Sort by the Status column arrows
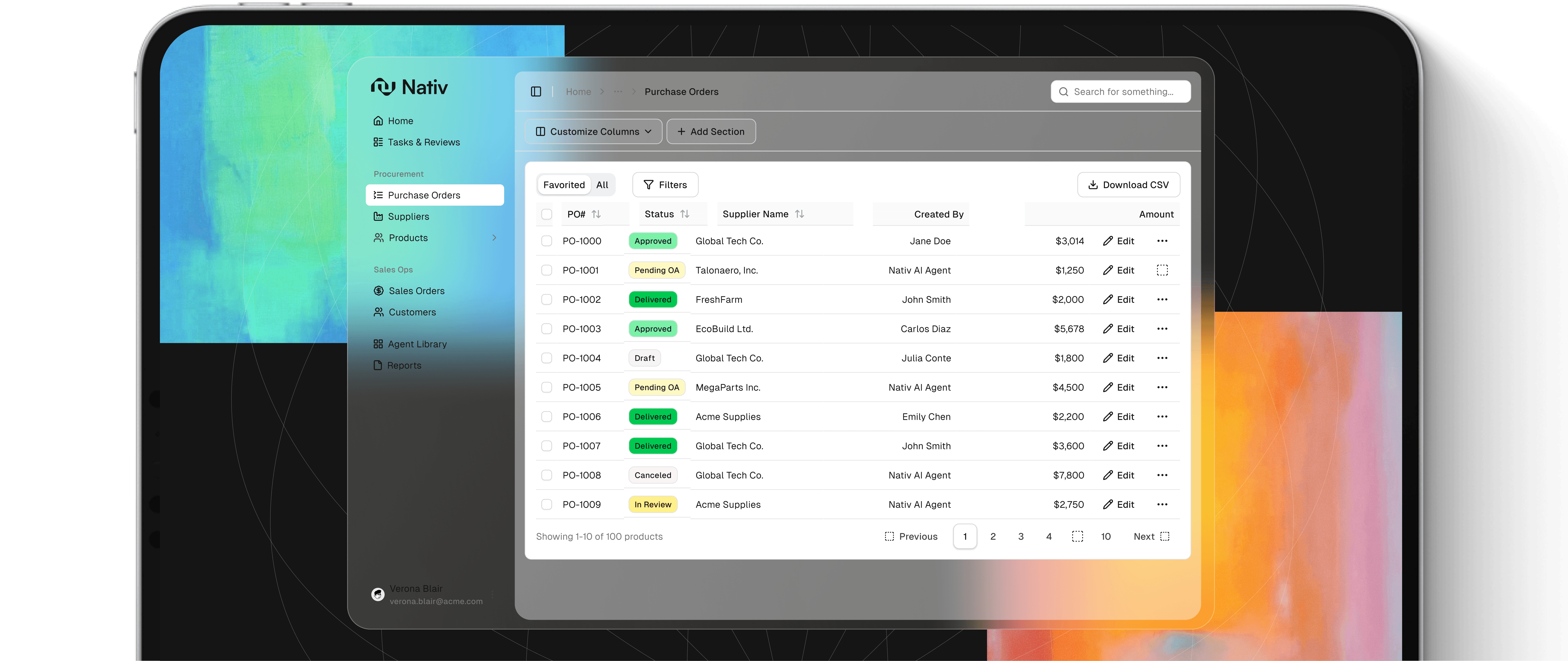 click(685, 214)
